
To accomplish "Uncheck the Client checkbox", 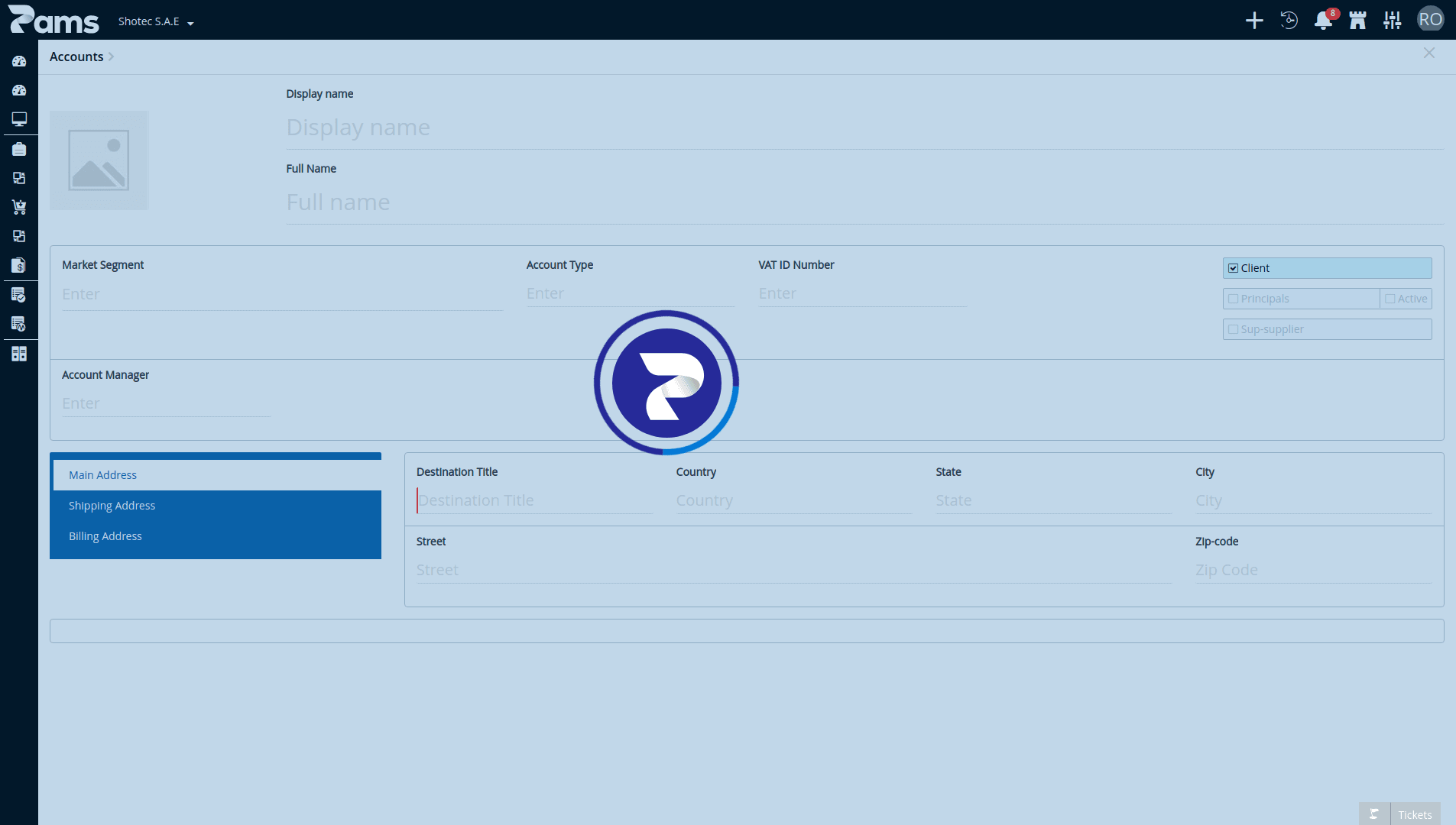I will pos(1233,268).
